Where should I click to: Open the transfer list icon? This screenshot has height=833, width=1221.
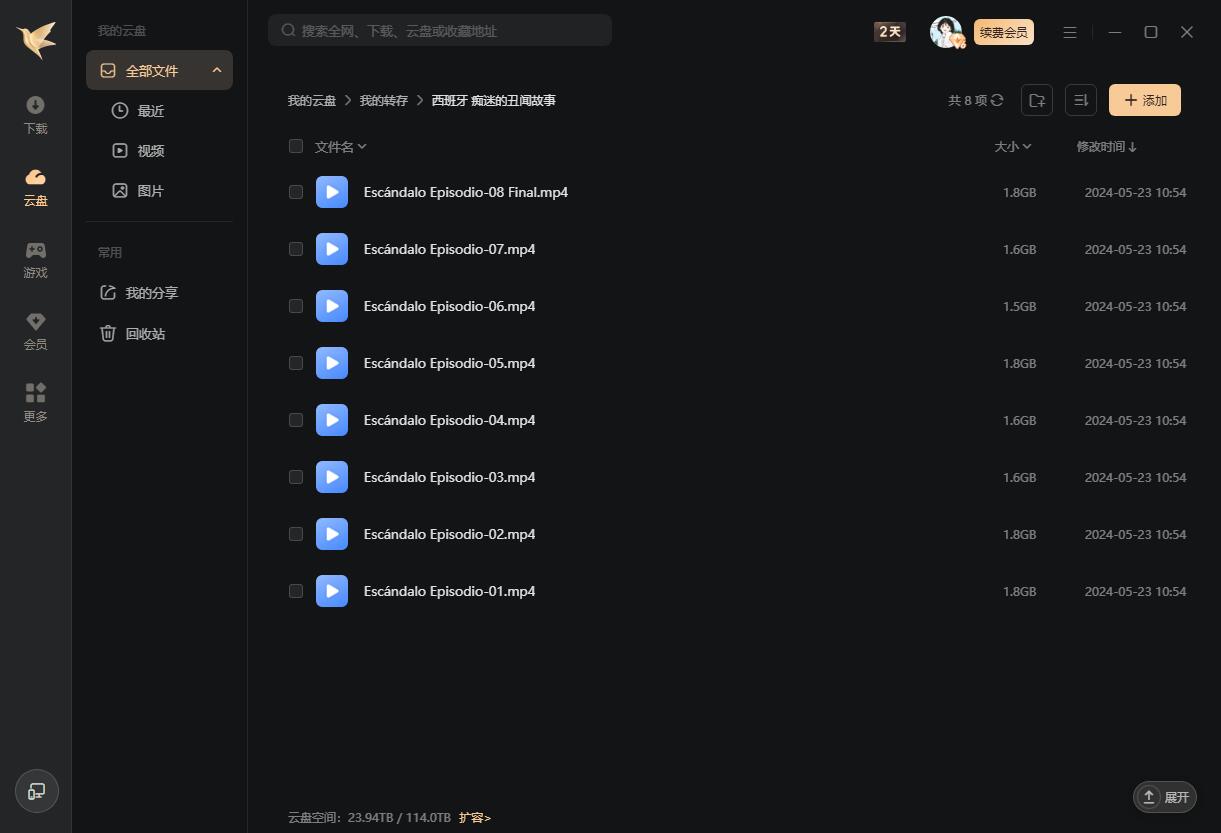pyautogui.click(x=1080, y=100)
